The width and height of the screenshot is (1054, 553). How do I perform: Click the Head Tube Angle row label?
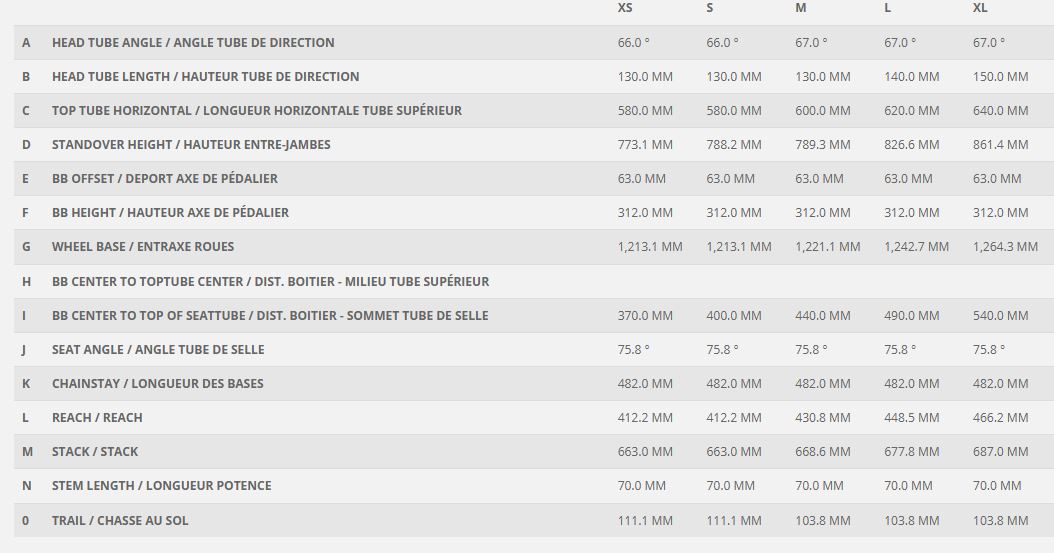193,43
